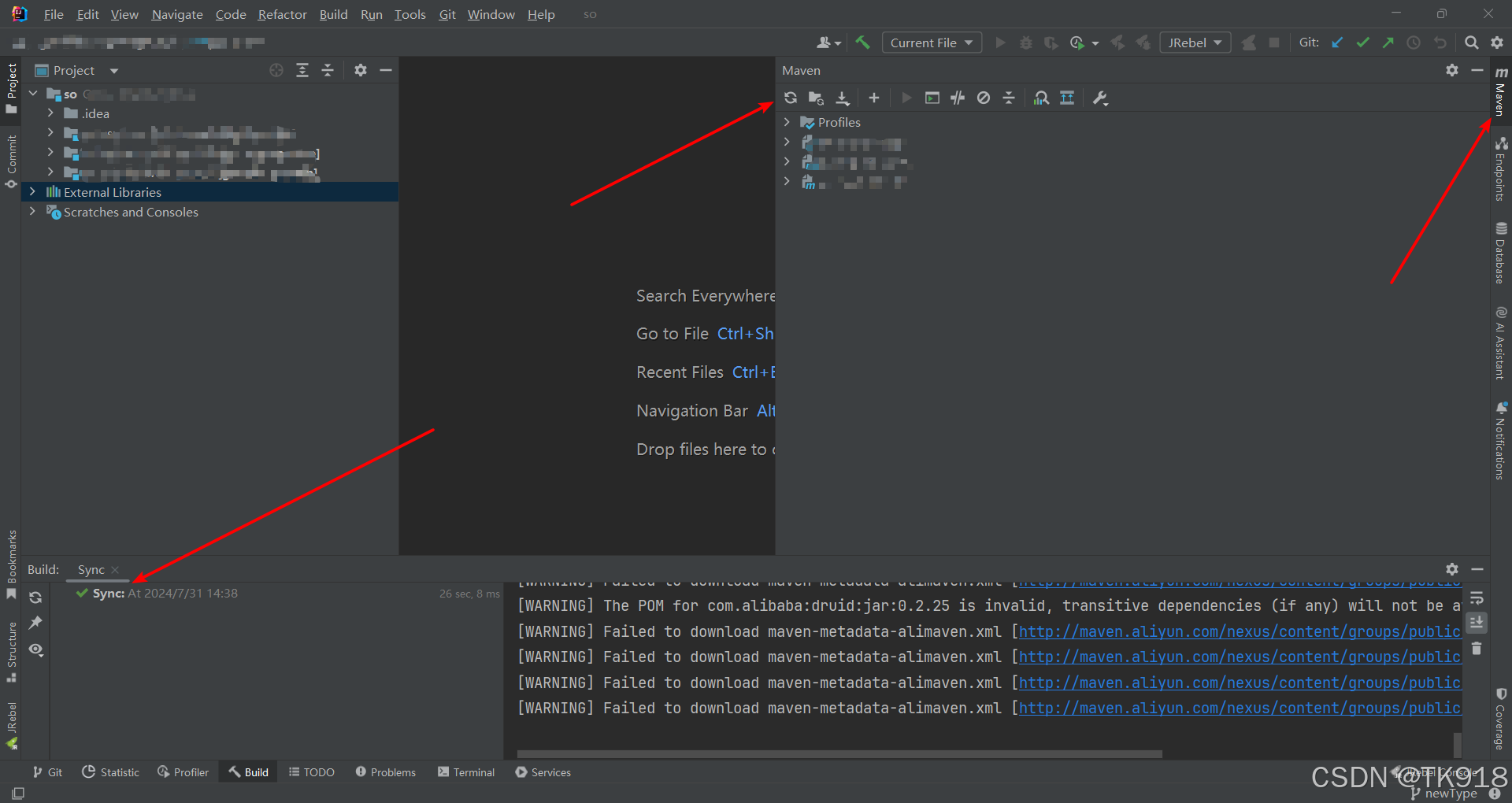Screen dimensions: 1512x803
Task: Toggle Database tool window
Action: (1500, 253)
